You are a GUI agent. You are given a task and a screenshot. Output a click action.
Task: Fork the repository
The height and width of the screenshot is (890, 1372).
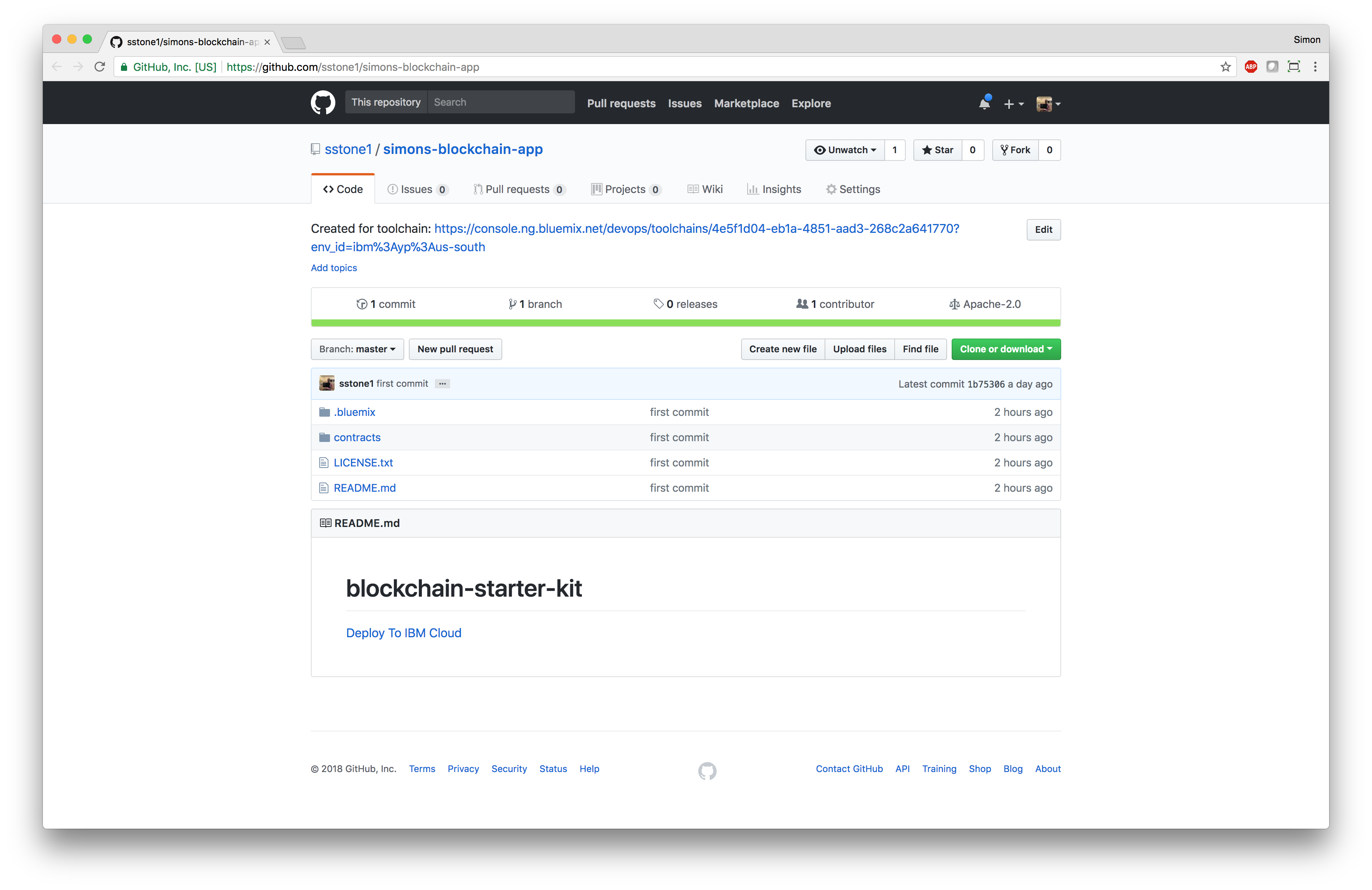1015,150
